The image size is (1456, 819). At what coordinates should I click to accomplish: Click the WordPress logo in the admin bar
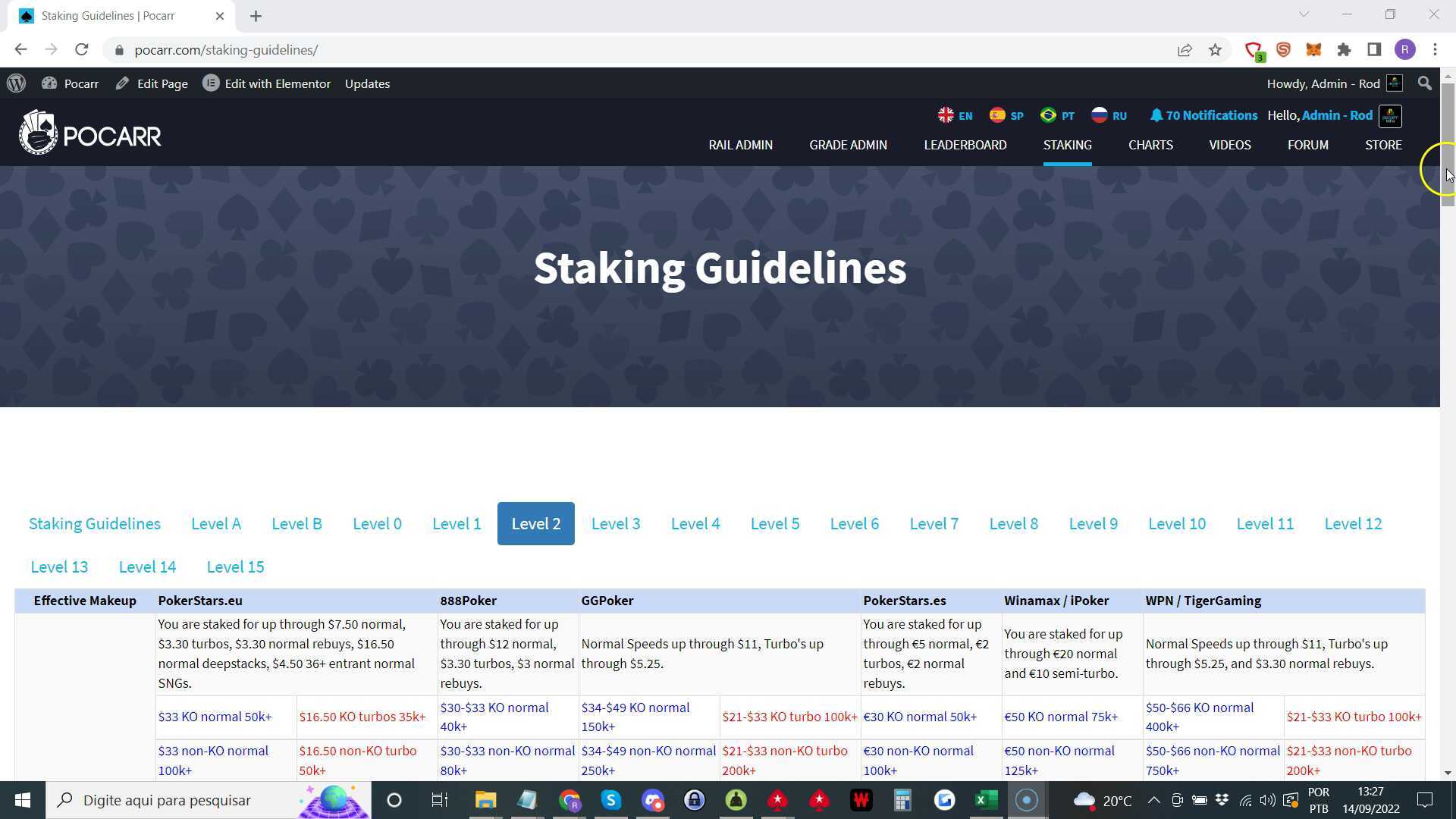tap(17, 83)
